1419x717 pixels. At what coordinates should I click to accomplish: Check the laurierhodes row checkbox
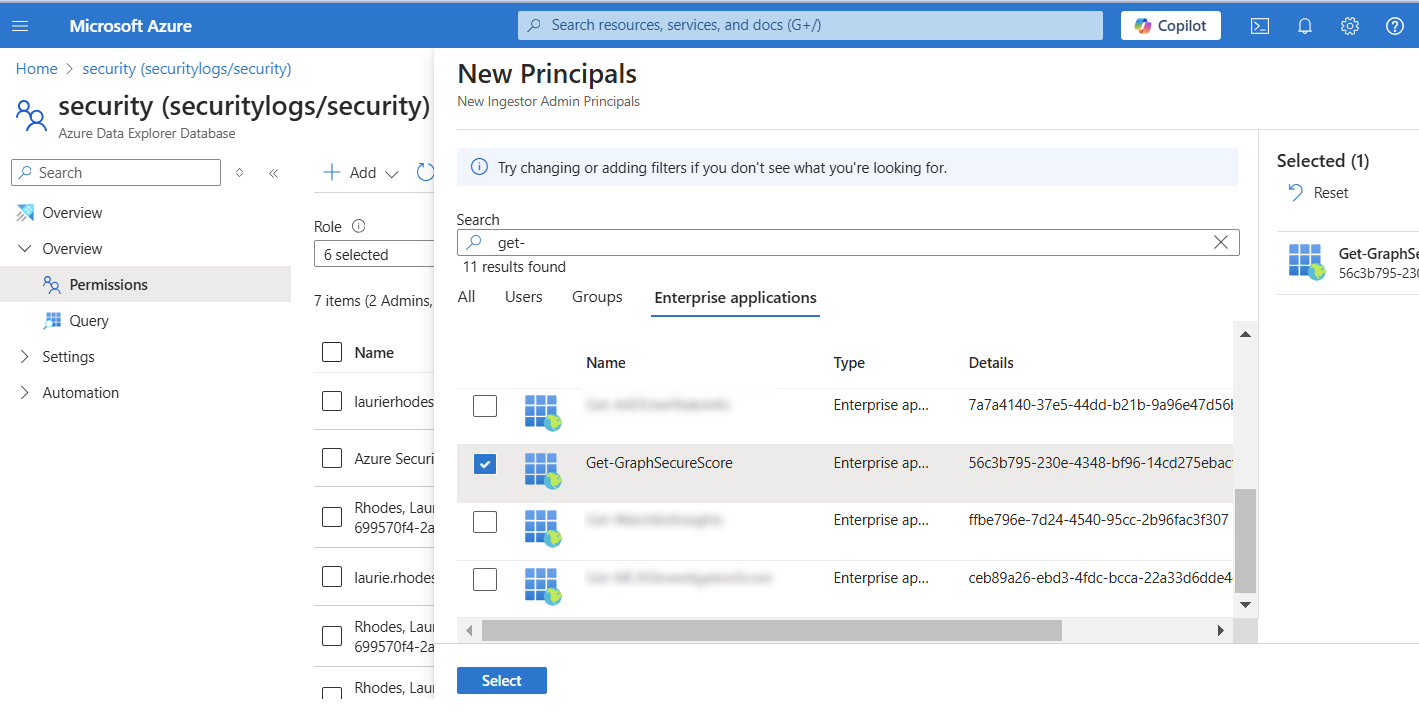point(332,401)
